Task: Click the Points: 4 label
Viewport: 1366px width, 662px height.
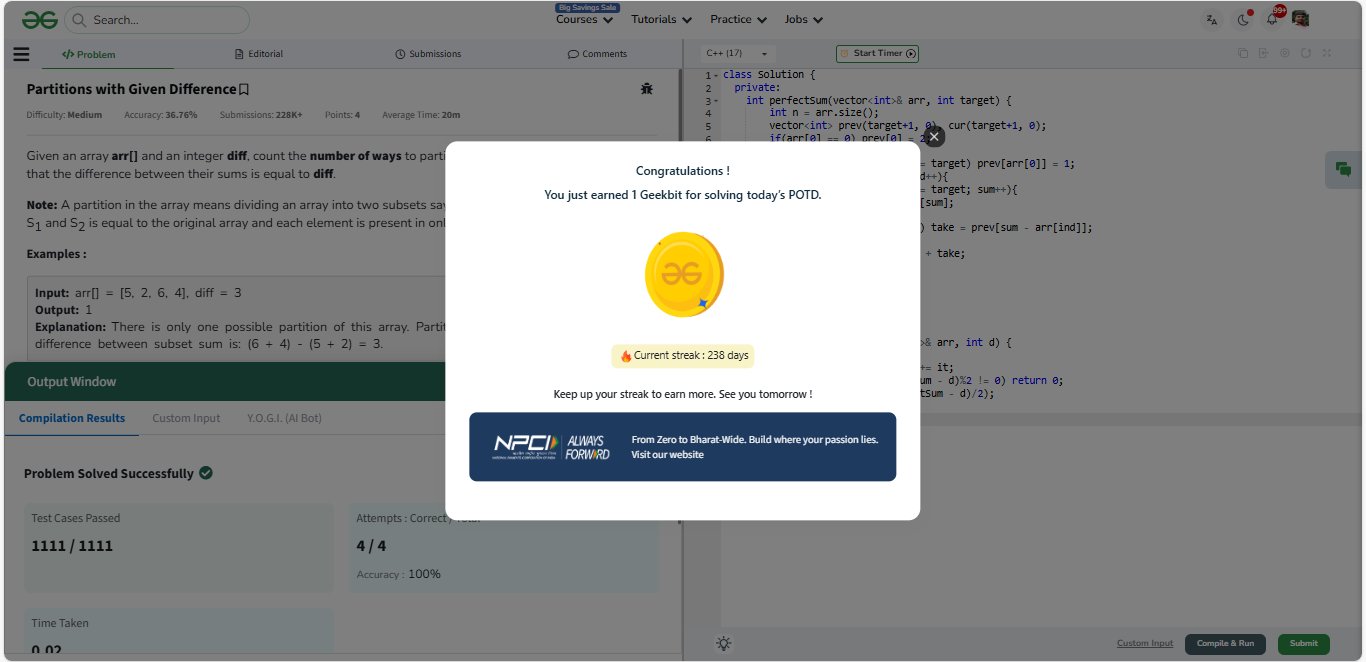Action: click(x=342, y=115)
